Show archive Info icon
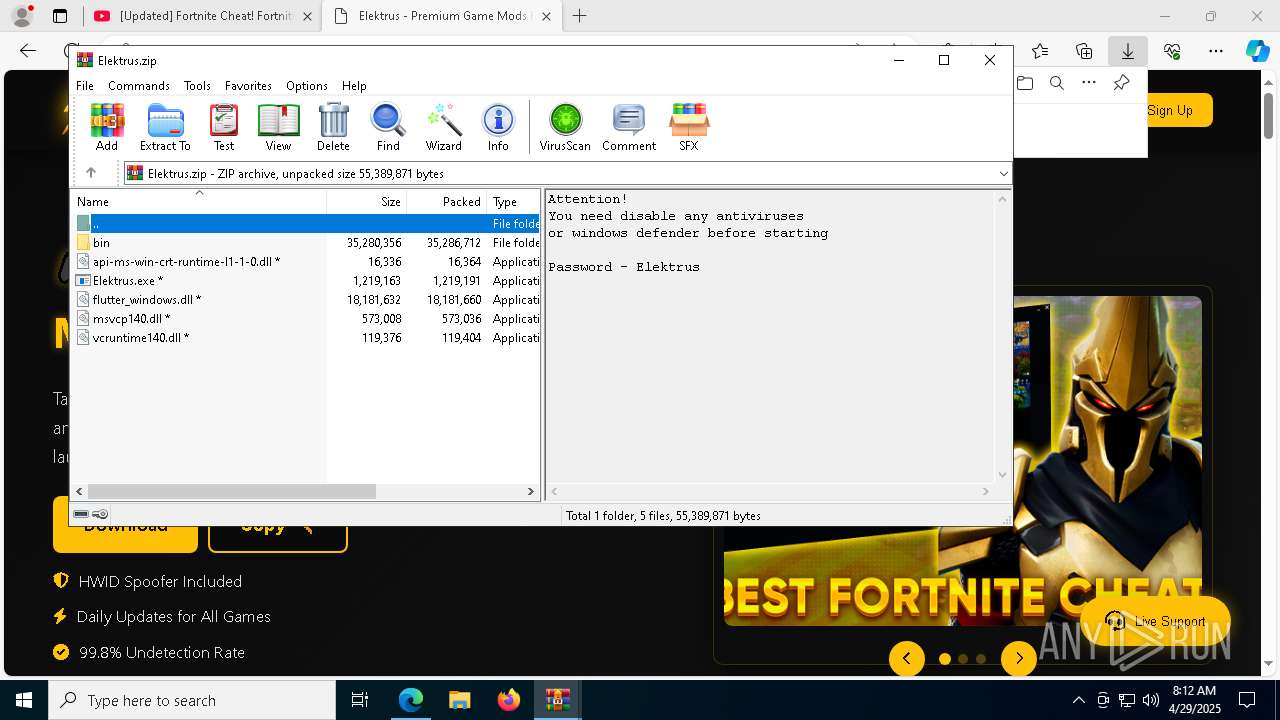Image resolution: width=1280 pixels, height=720 pixels. (x=498, y=127)
